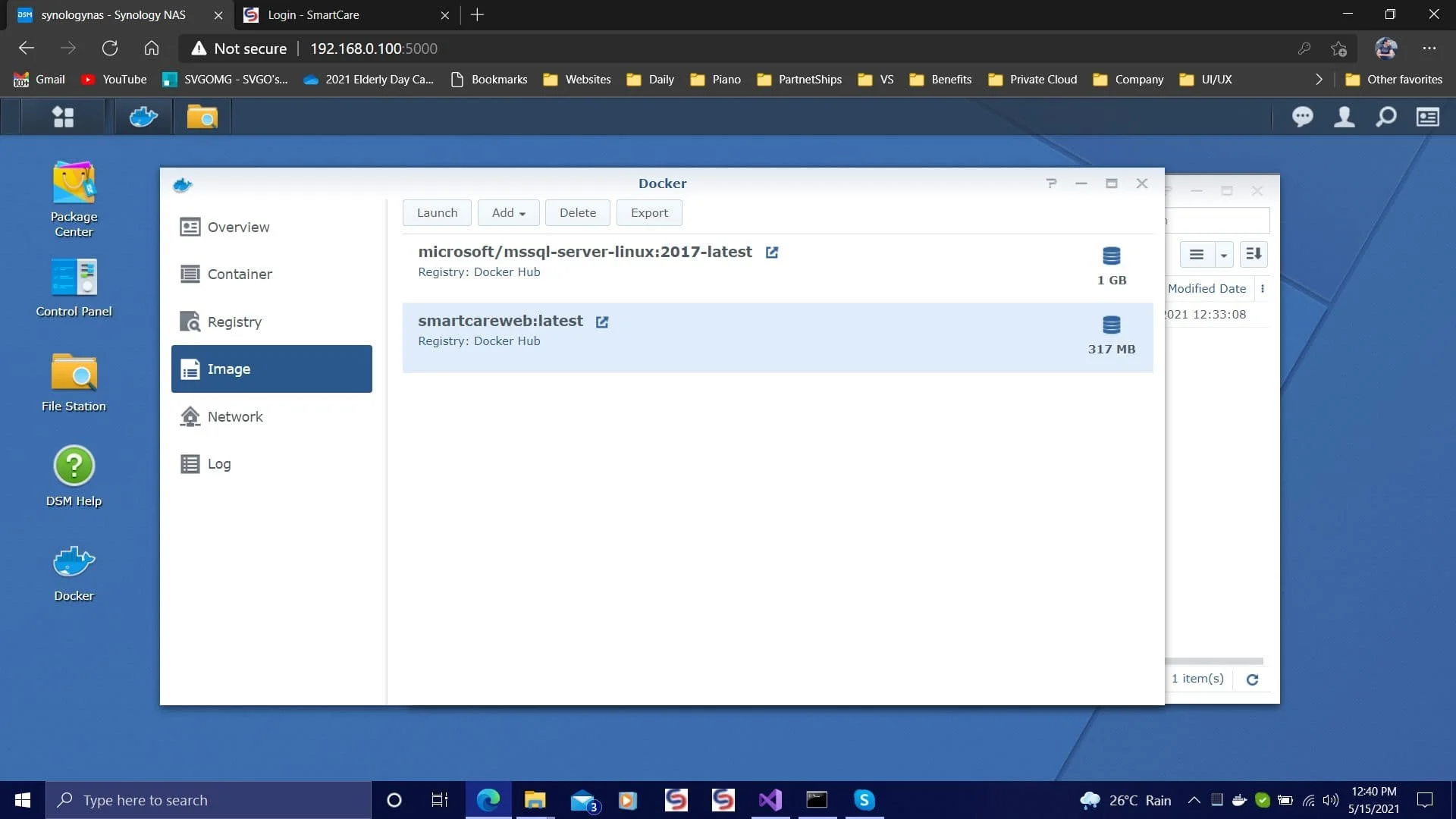Open a new browser tab
Screen dimensions: 1456x819
(x=477, y=15)
